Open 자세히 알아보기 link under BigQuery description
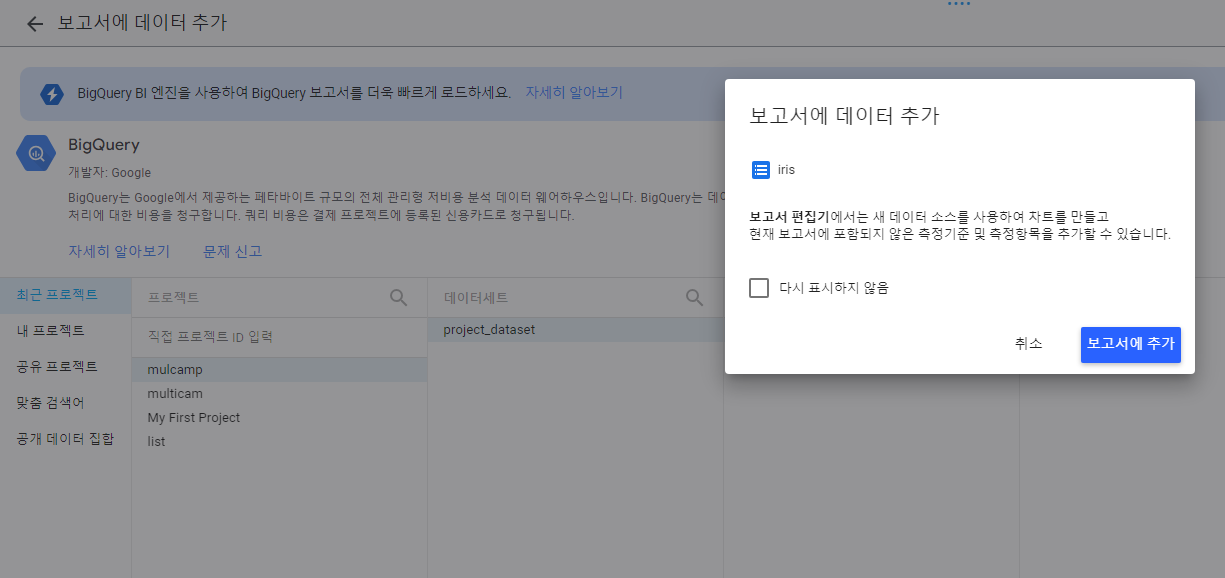This screenshot has width=1225, height=578. point(119,251)
